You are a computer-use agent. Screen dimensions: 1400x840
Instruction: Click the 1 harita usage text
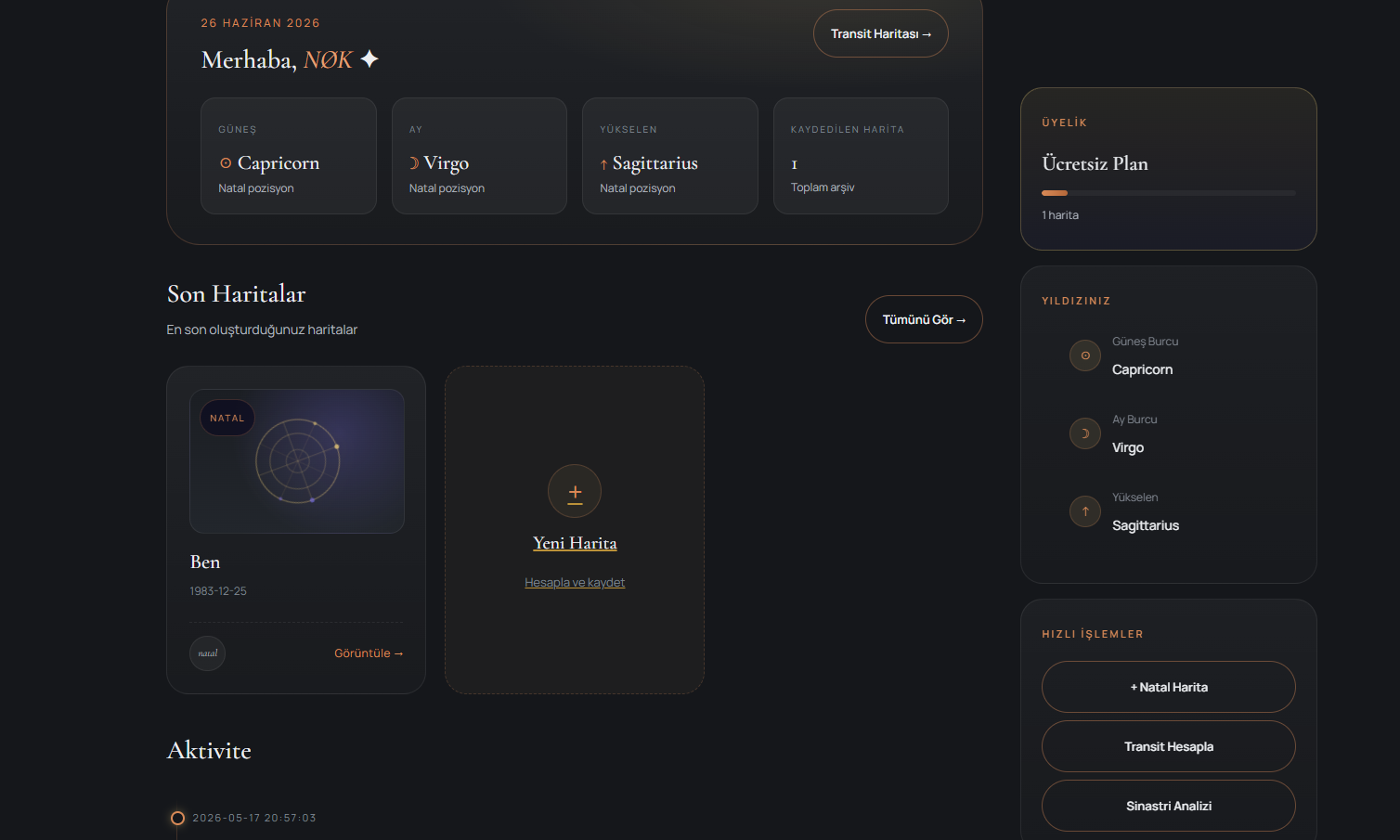click(1060, 215)
